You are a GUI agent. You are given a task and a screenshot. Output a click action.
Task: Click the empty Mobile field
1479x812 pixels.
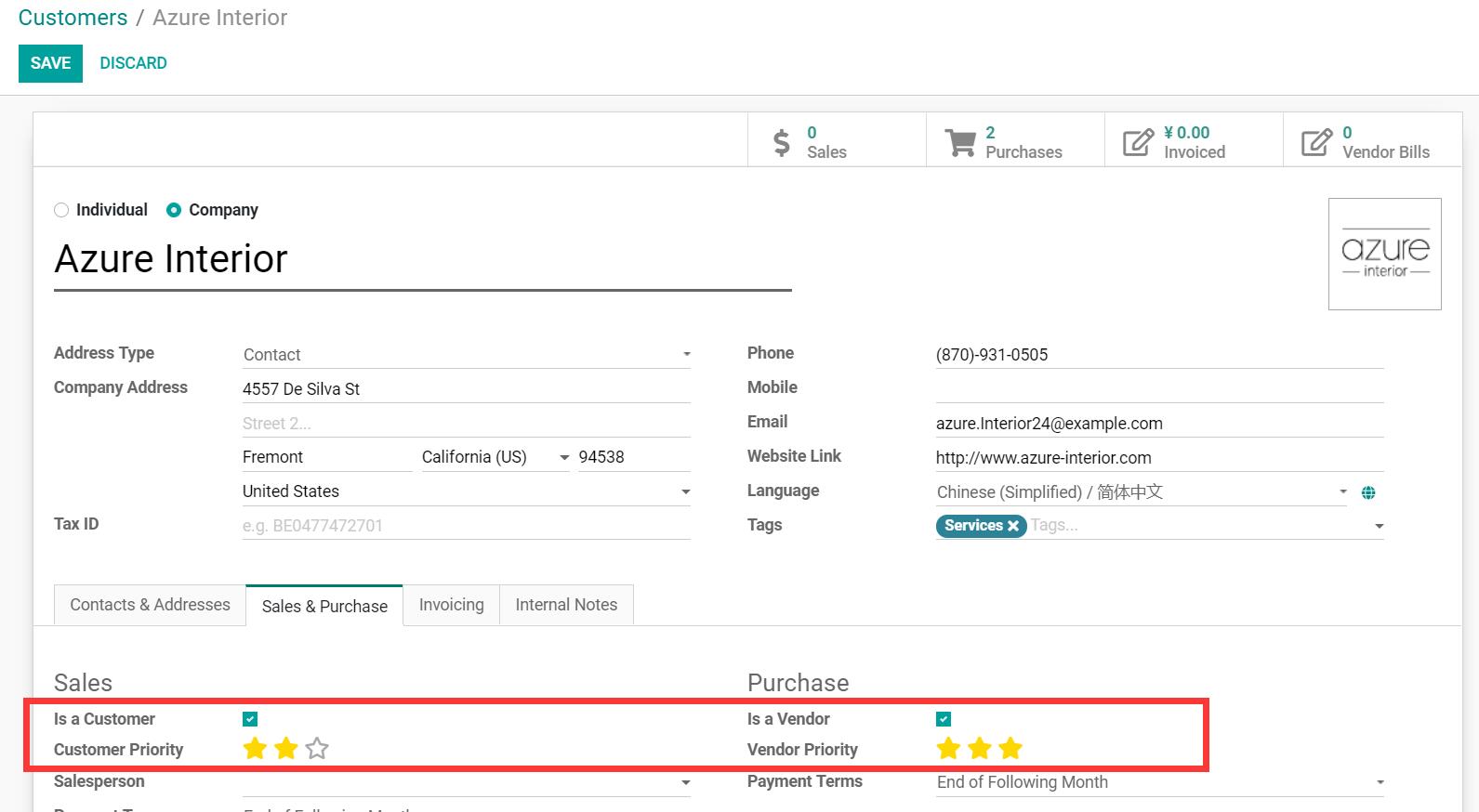(1160, 388)
